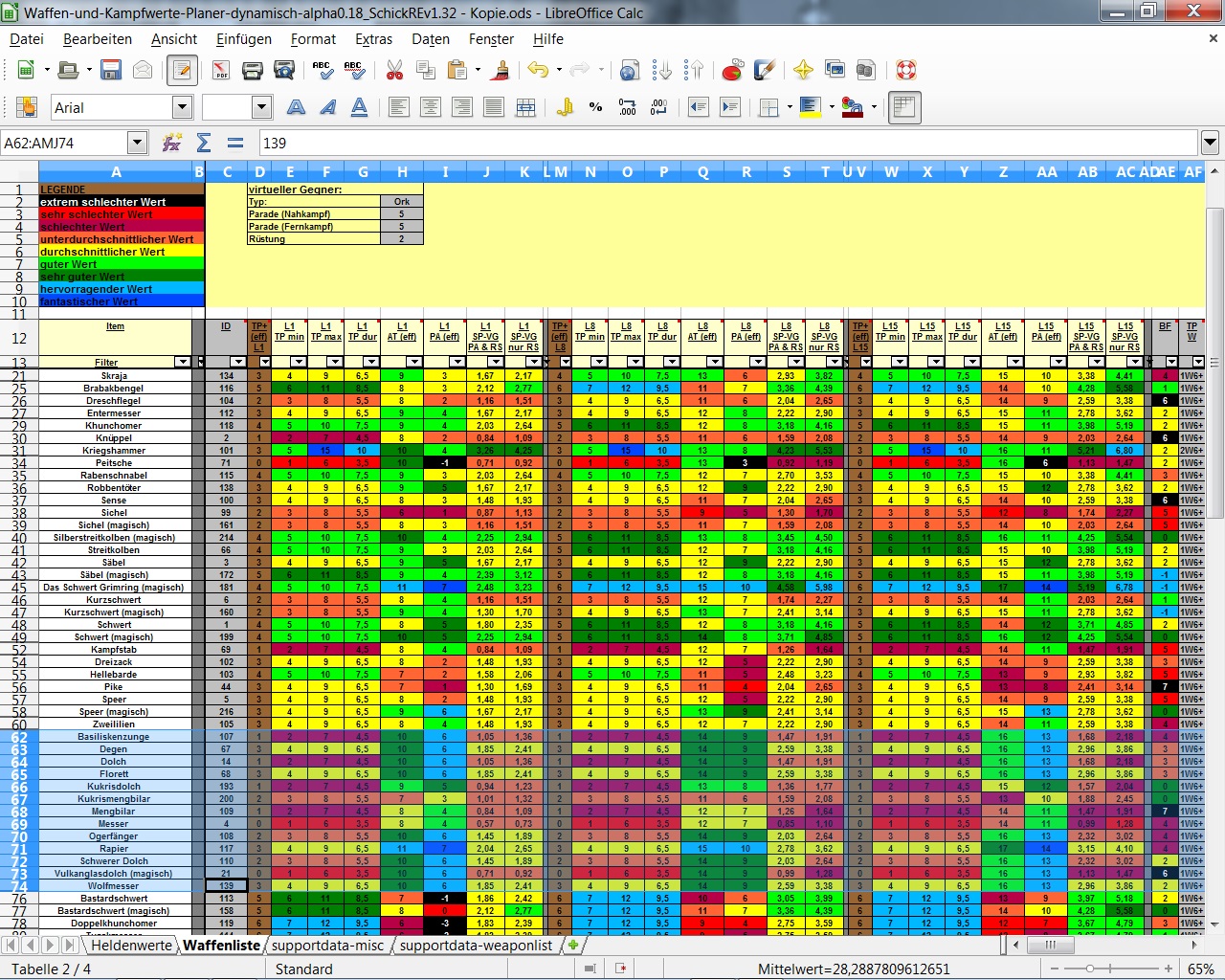Image resolution: width=1225 pixels, height=980 pixels.
Task: Open the Einfügen menu
Action: pyautogui.click(x=243, y=39)
